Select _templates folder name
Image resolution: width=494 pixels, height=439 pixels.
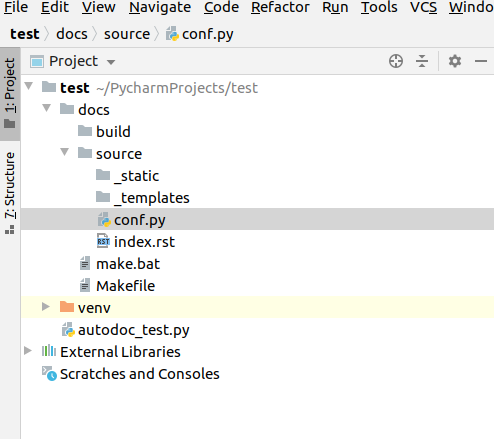pos(152,198)
